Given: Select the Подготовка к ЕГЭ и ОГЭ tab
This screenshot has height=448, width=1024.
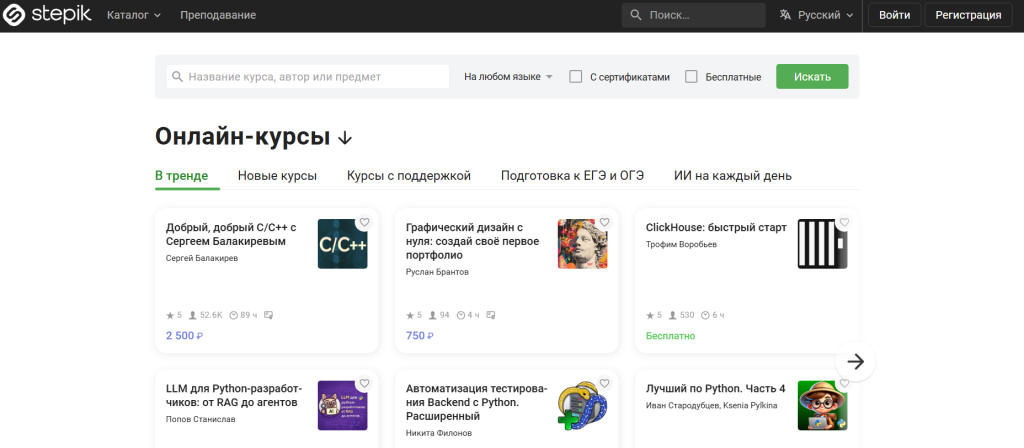Looking at the screenshot, I should coord(572,176).
